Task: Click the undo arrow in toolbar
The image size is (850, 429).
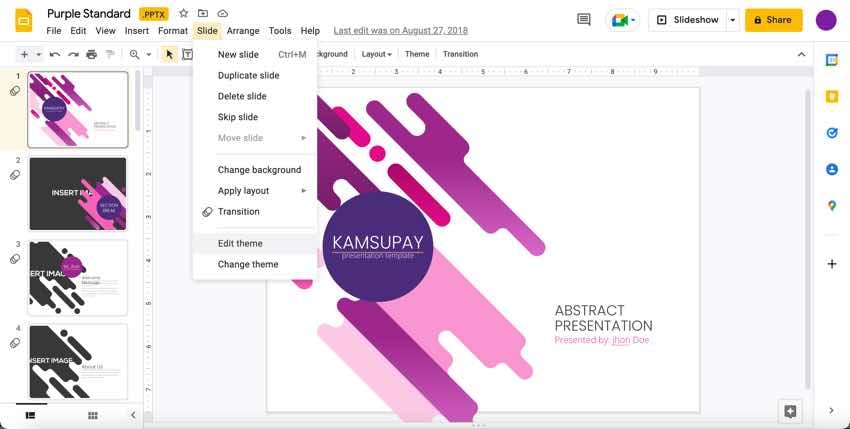Action: 54,54
